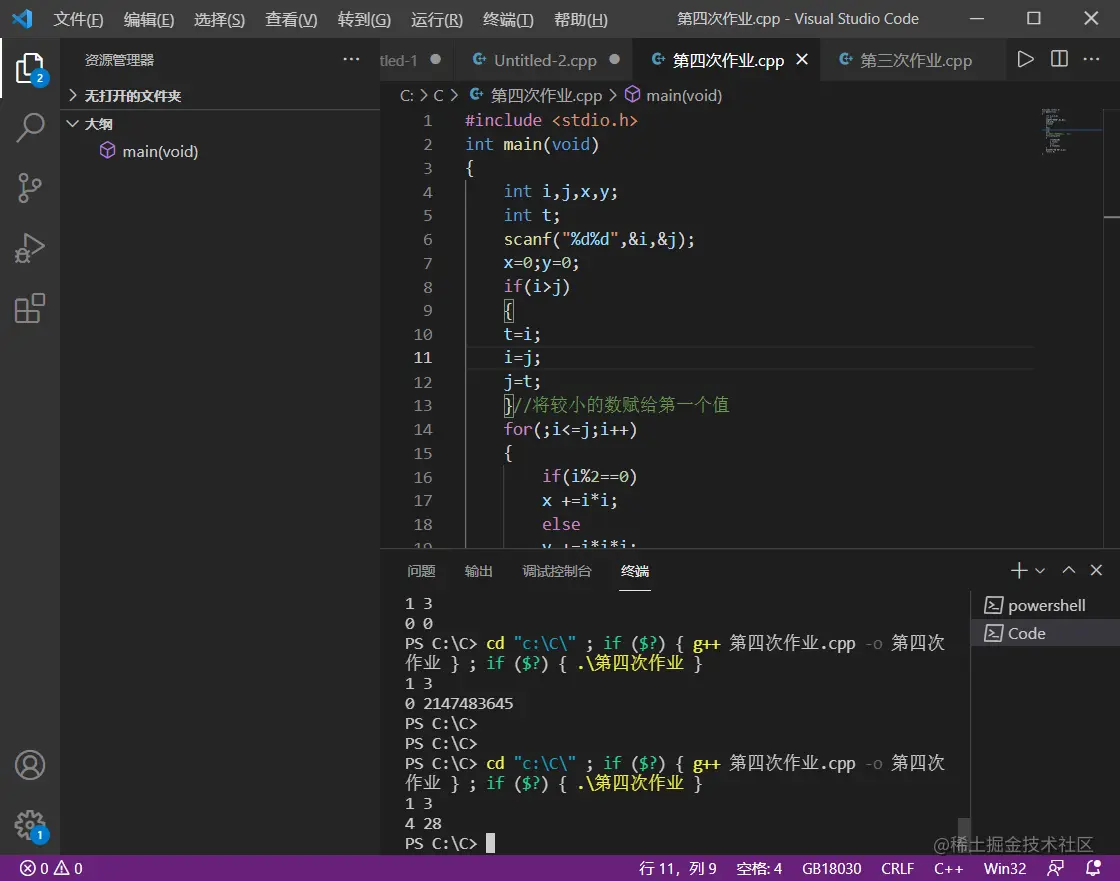The height and width of the screenshot is (881, 1120).
Task: Click the split editor icon
Action: click(x=1059, y=60)
